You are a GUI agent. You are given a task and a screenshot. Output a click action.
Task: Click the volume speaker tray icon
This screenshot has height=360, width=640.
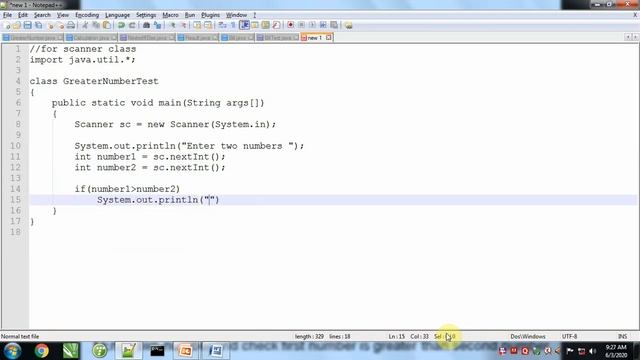[593, 351]
